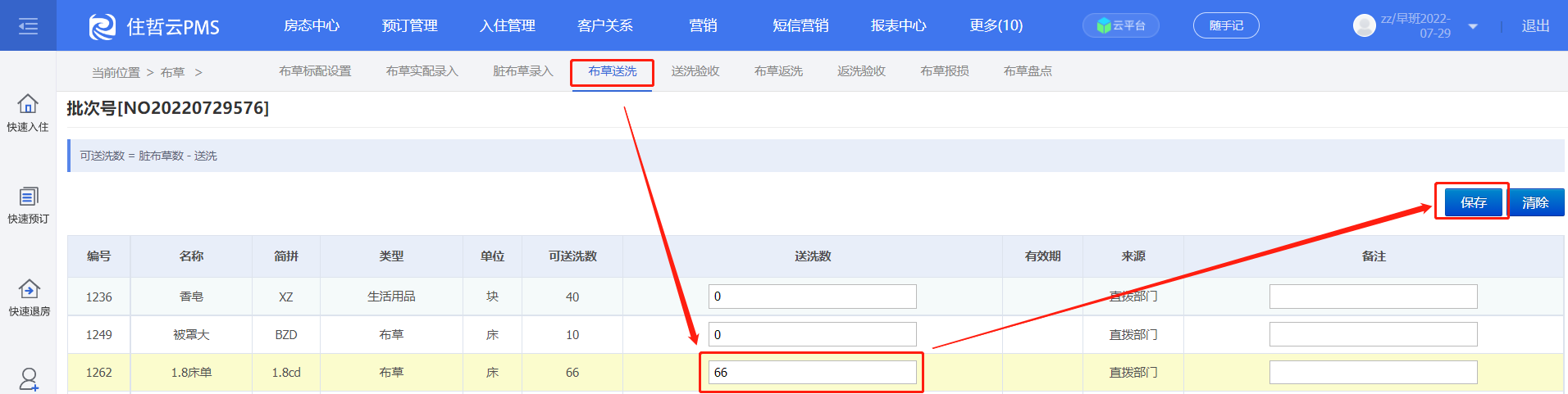Switch to 布草返洗 tab
The image size is (1568, 394).
click(x=779, y=71)
